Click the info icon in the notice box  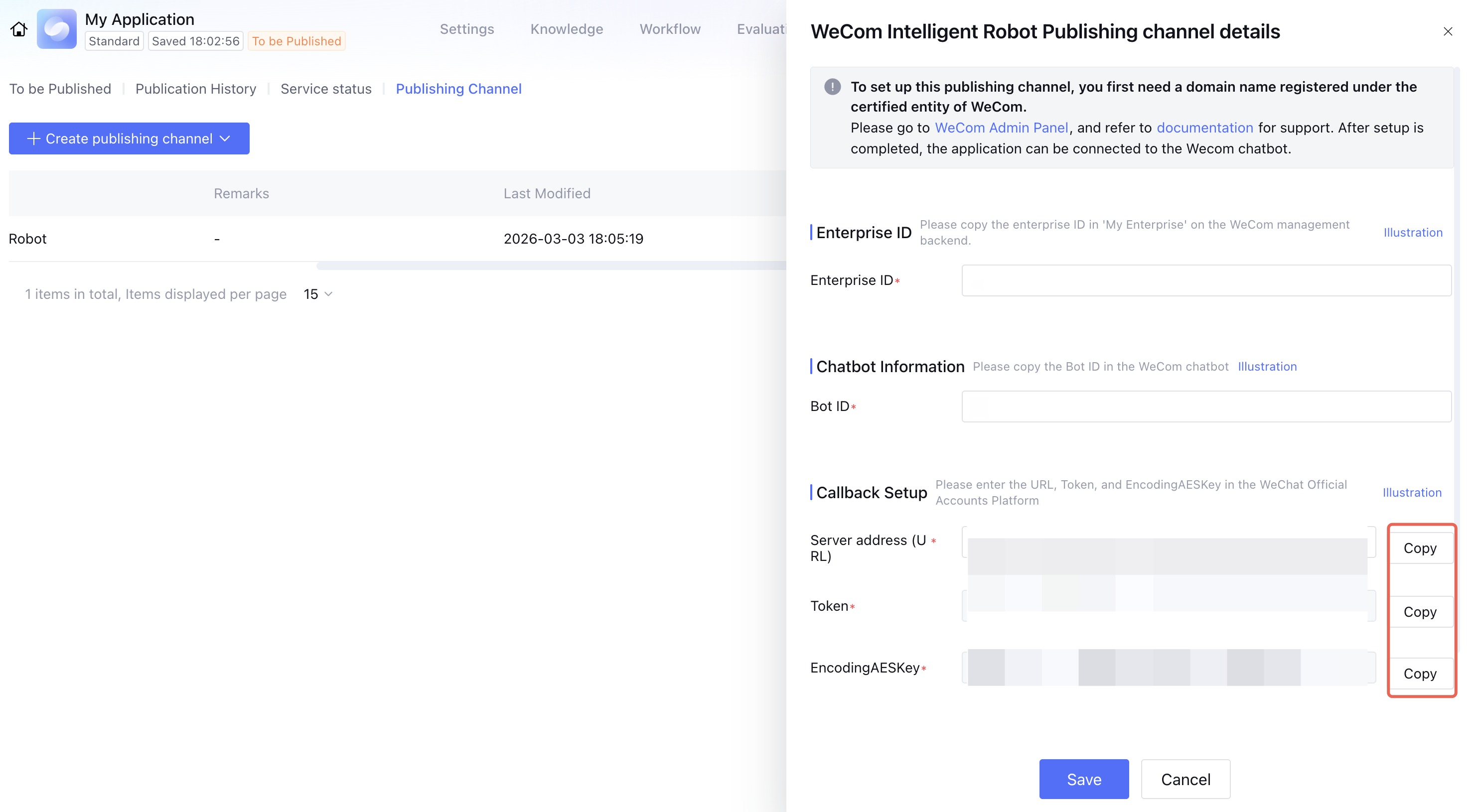pos(832,87)
